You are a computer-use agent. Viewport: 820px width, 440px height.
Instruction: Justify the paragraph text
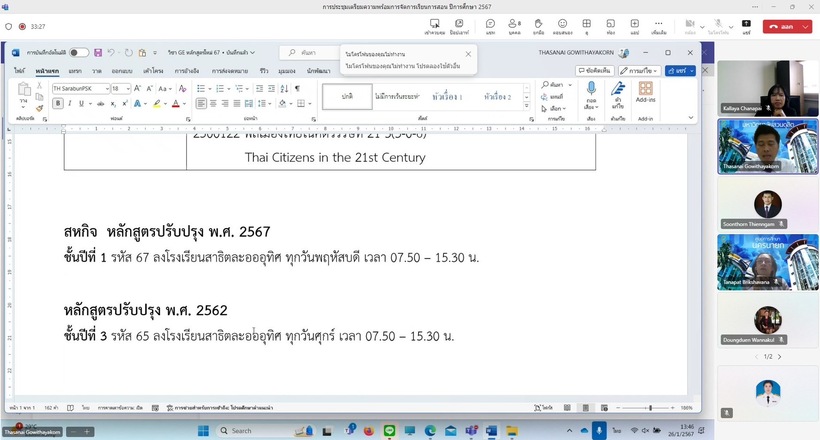tap(237, 104)
